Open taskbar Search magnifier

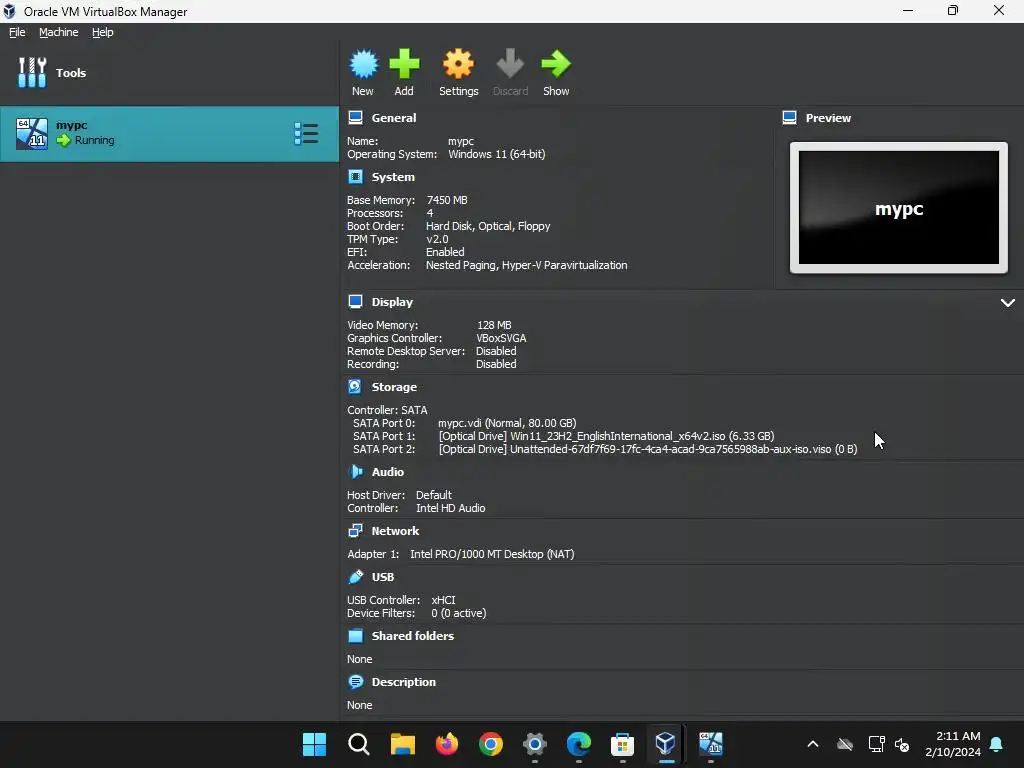point(359,744)
